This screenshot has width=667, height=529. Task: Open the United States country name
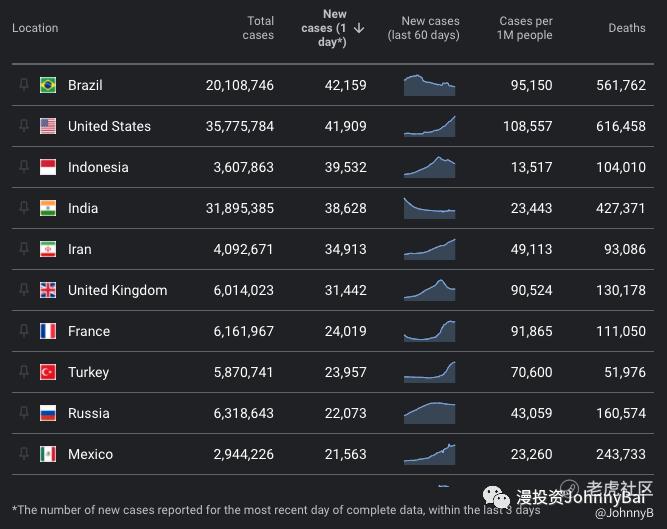tap(109, 126)
